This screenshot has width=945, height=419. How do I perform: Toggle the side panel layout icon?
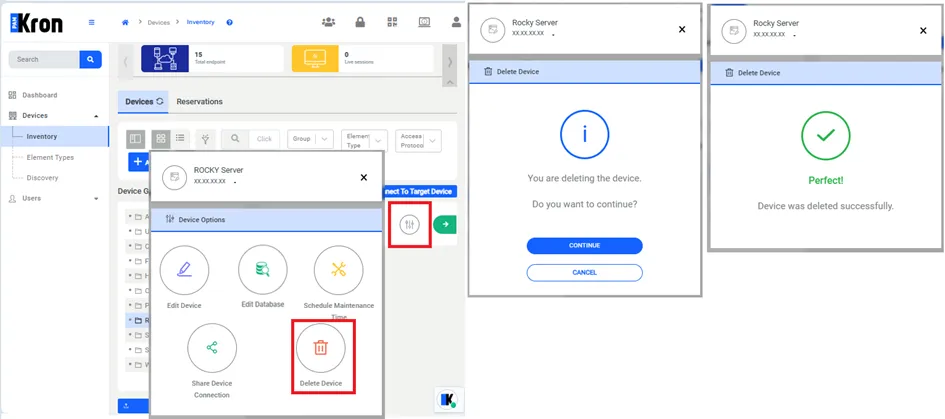point(136,139)
